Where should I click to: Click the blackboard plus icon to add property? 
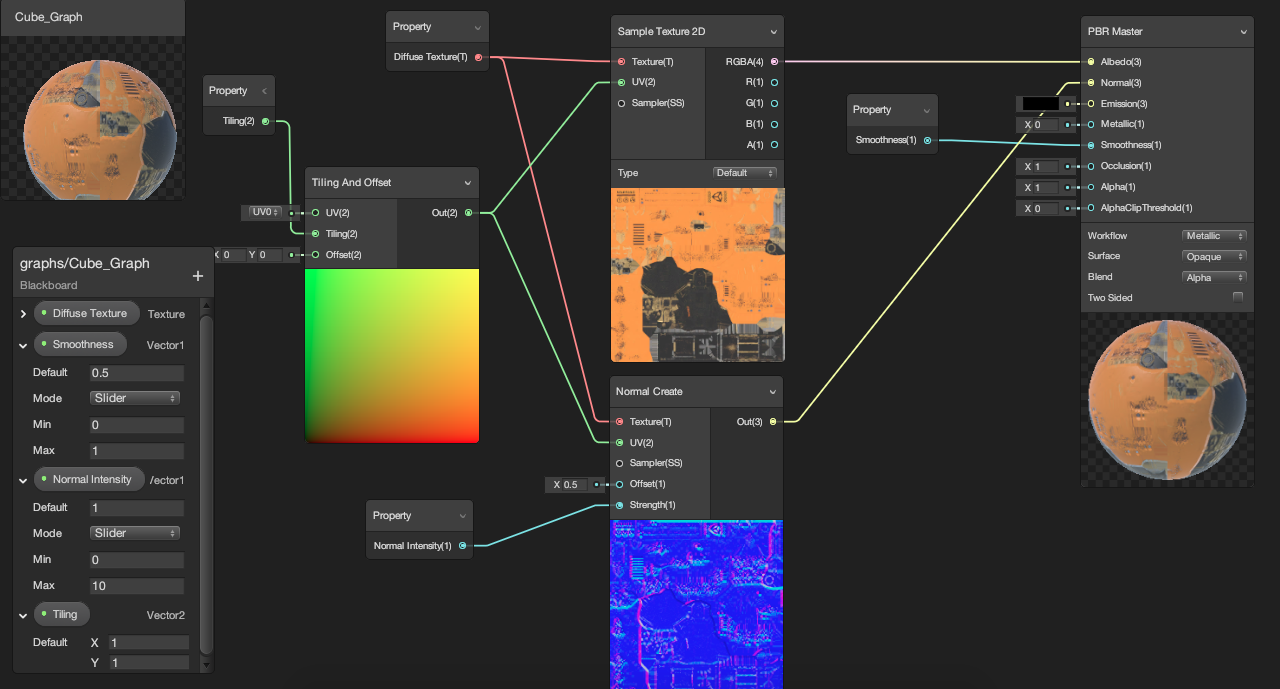[x=197, y=276]
